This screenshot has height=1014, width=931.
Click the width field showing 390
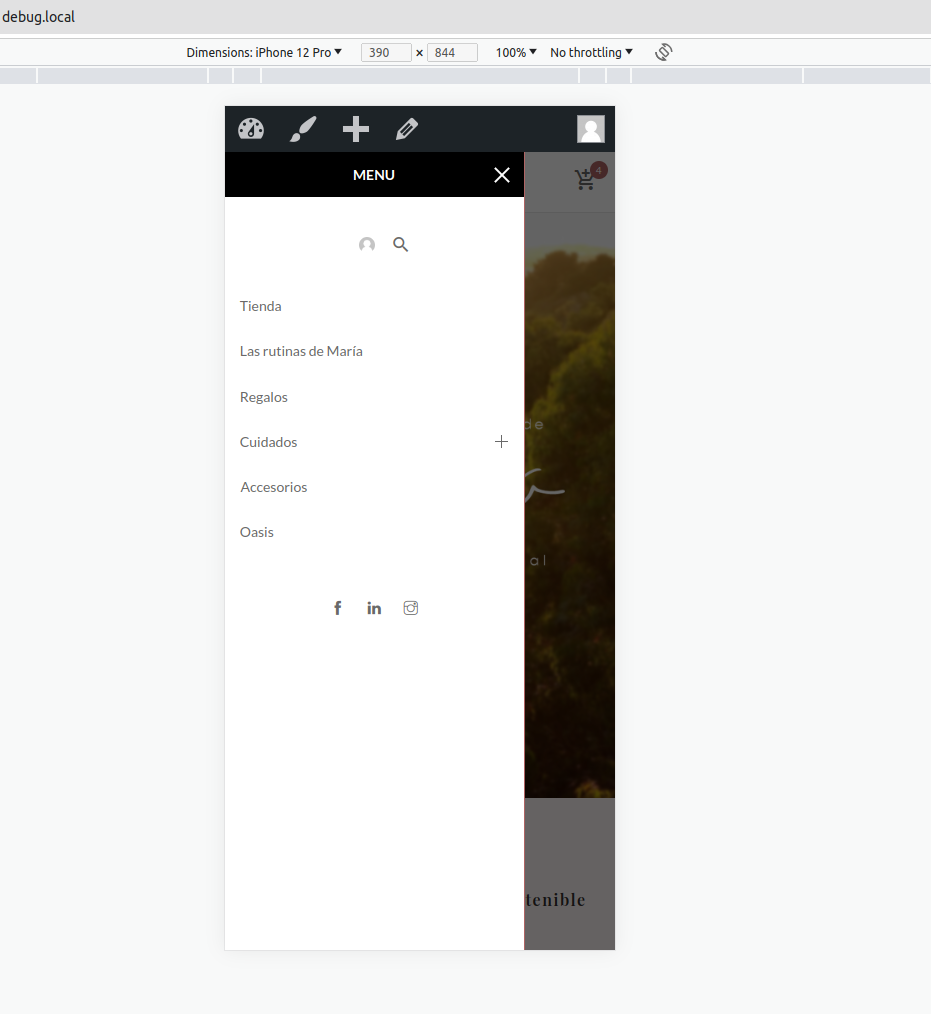pyautogui.click(x=386, y=52)
